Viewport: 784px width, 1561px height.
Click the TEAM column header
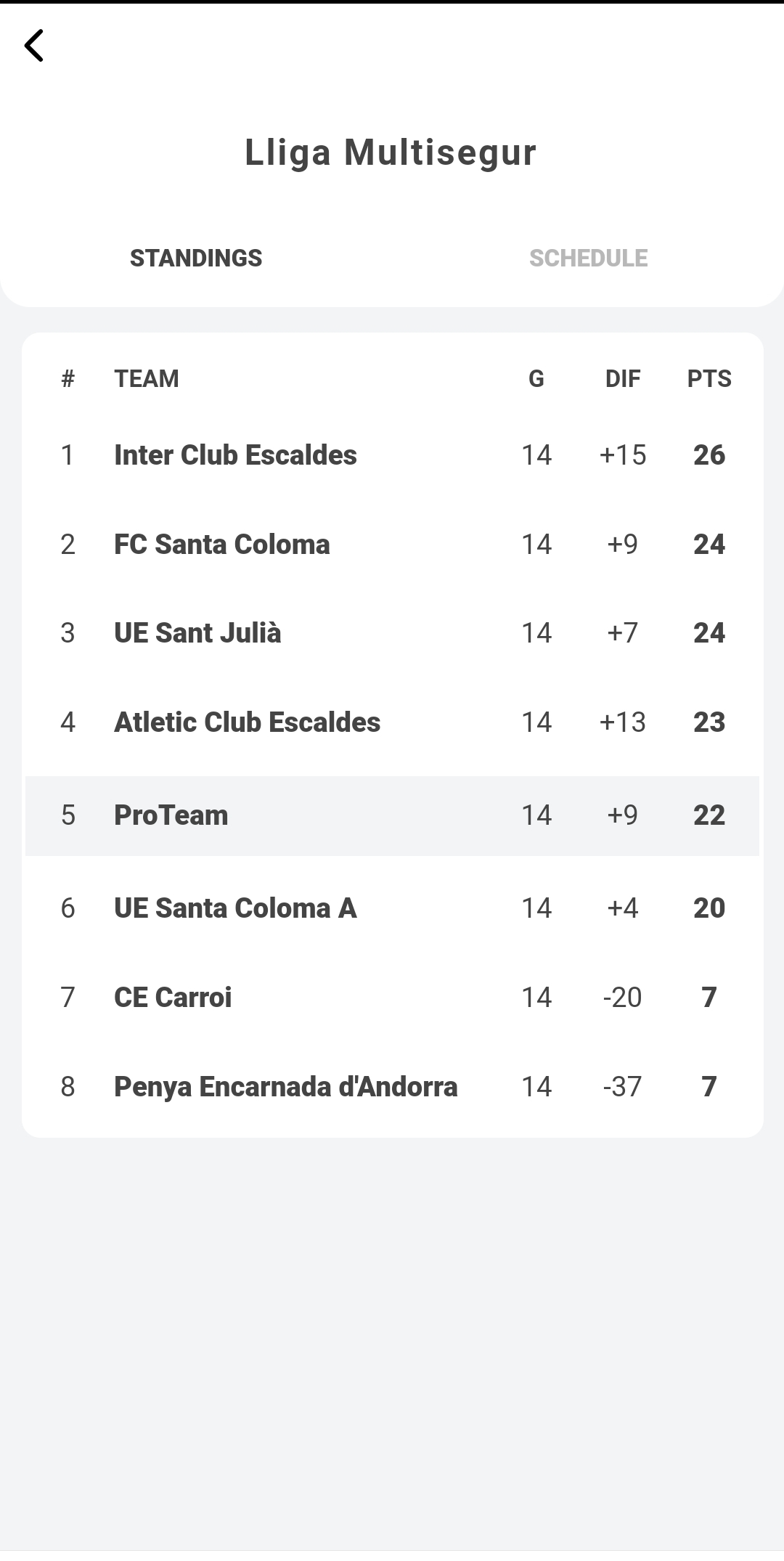[147, 379]
